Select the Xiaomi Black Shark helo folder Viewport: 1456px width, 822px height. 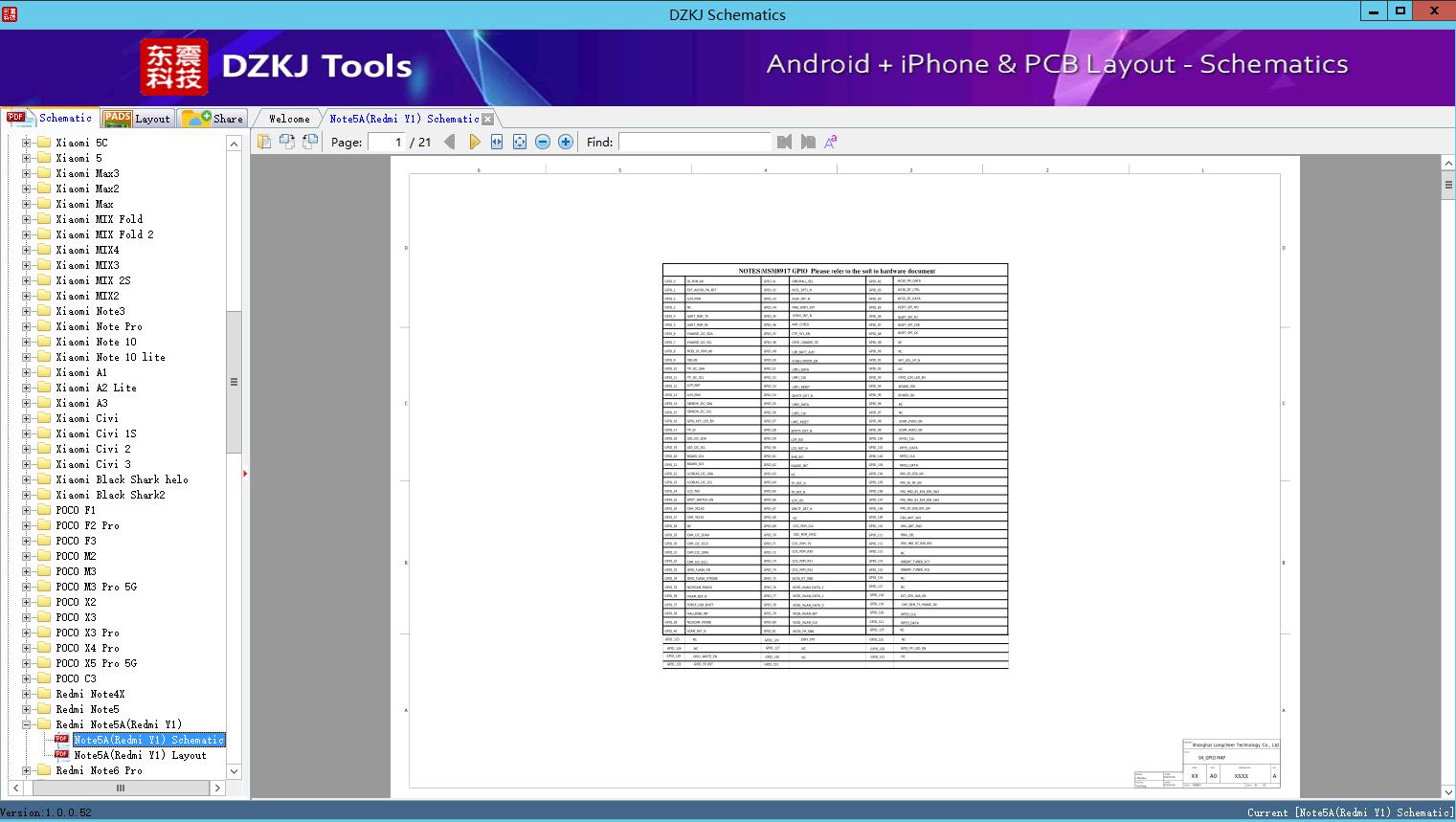click(122, 479)
